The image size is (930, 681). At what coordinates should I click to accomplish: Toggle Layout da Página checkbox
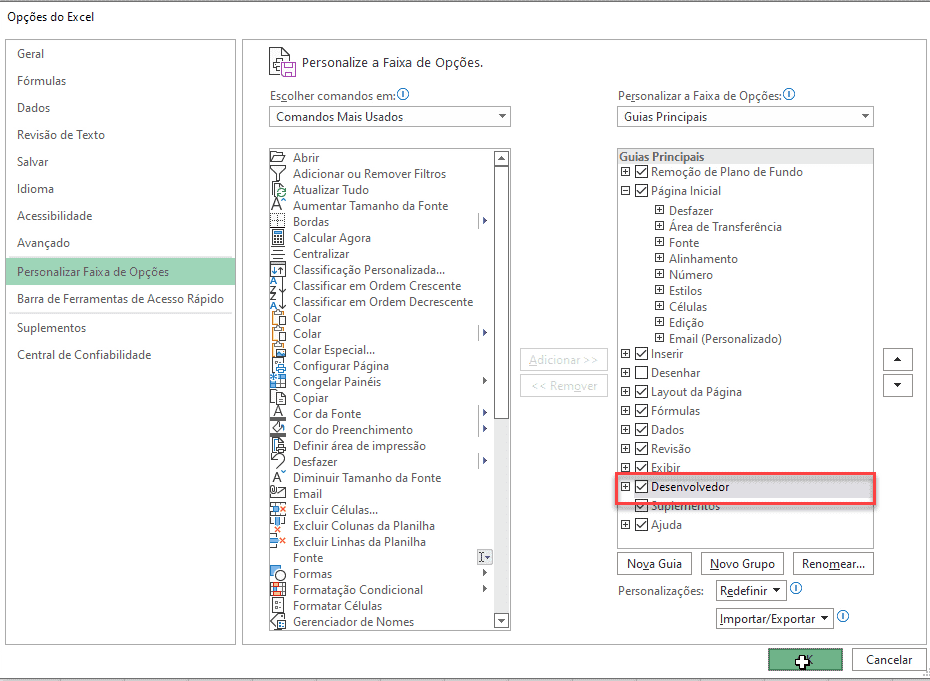(641, 392)
